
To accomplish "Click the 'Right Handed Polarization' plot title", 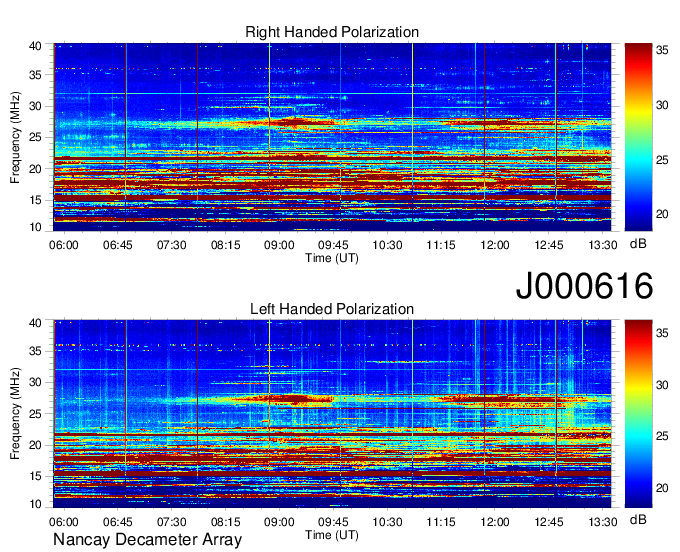I will 332,32.
